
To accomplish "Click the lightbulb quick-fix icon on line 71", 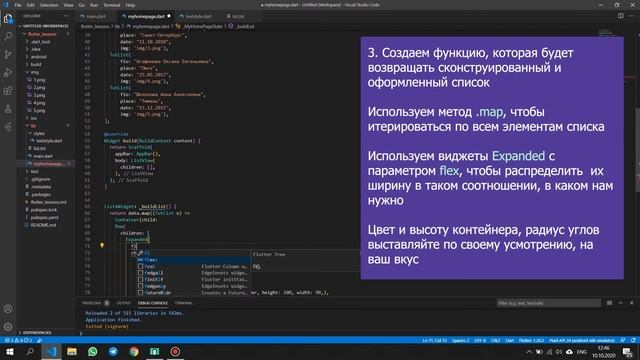I will (x=102, y=245).
